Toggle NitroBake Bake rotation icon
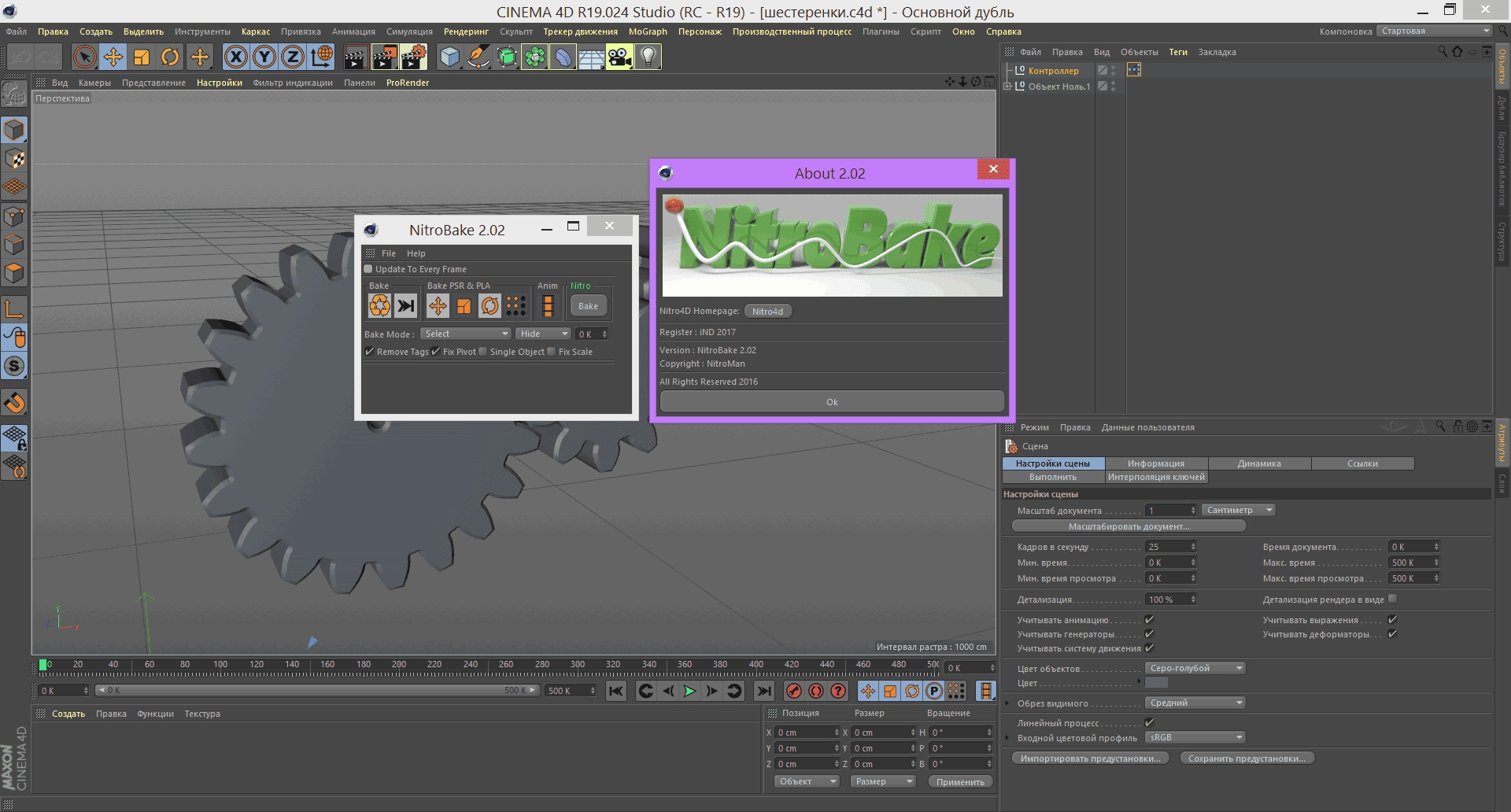This screenshot has height=812, width=1511. 490,305
